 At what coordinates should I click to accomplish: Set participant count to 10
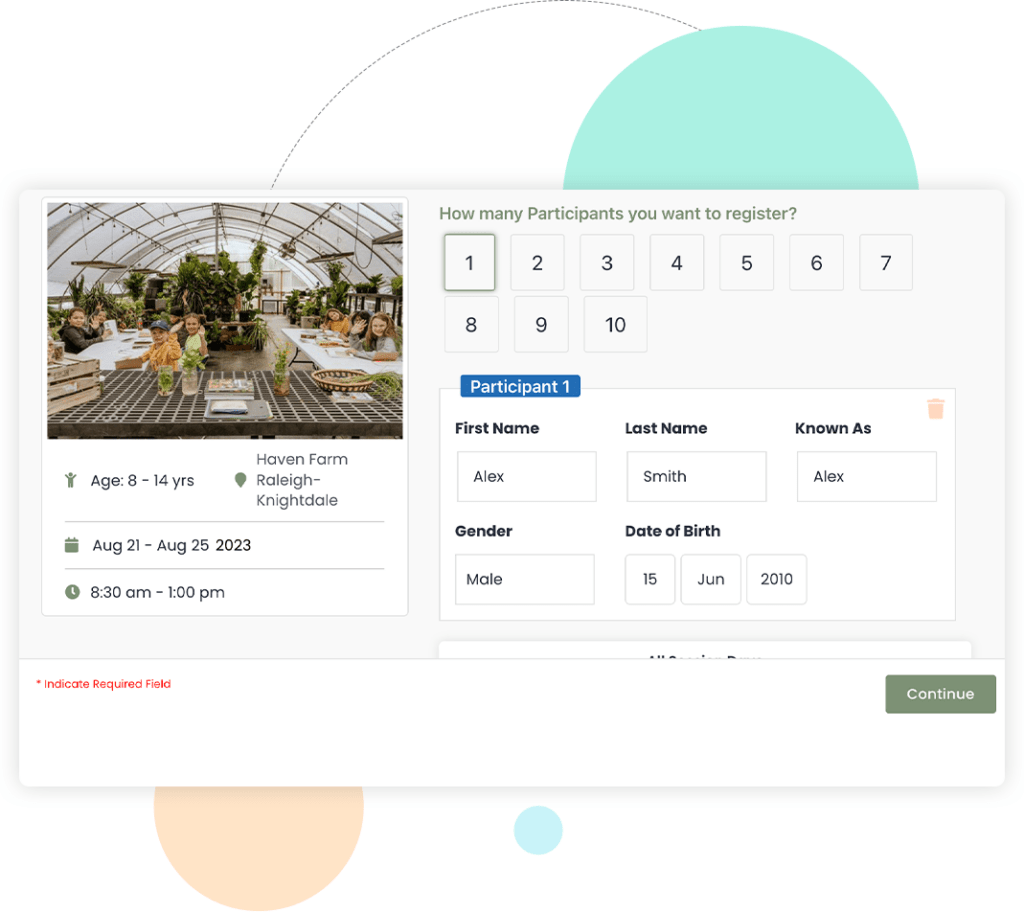(x=615, y=325)
